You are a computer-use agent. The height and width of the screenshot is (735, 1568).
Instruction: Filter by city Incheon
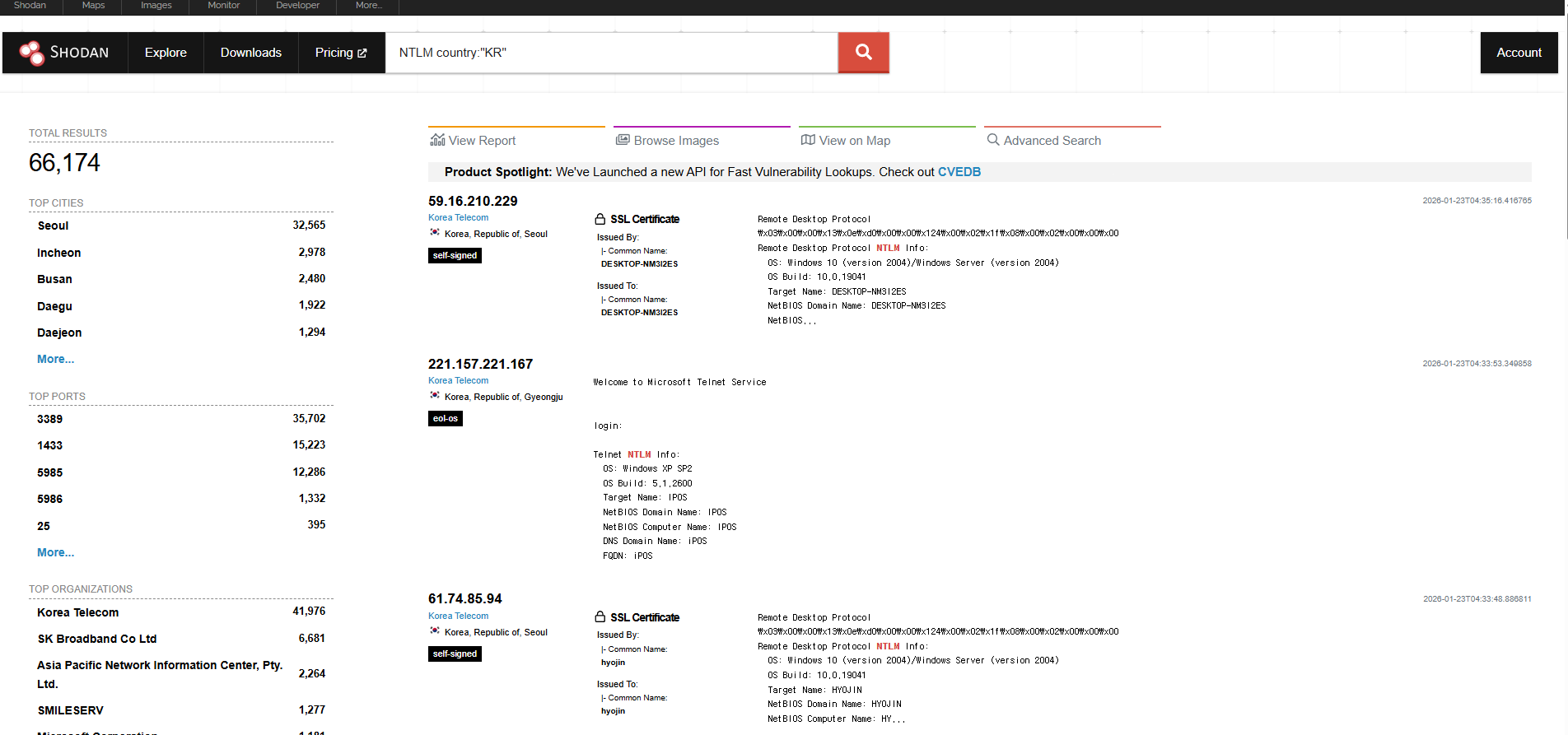(58, 253)
